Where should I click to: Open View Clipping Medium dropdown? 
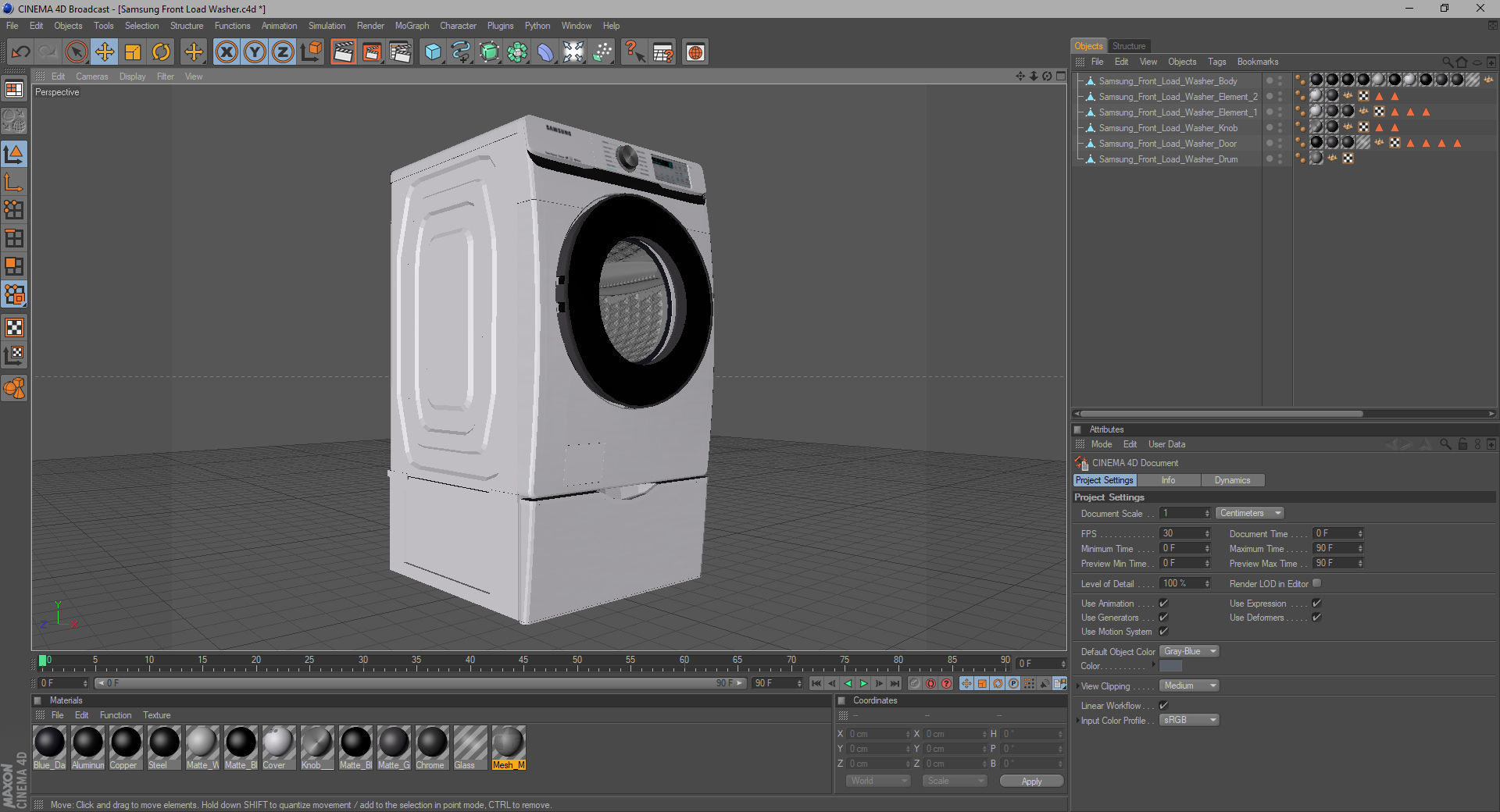tap(1189, 686)
